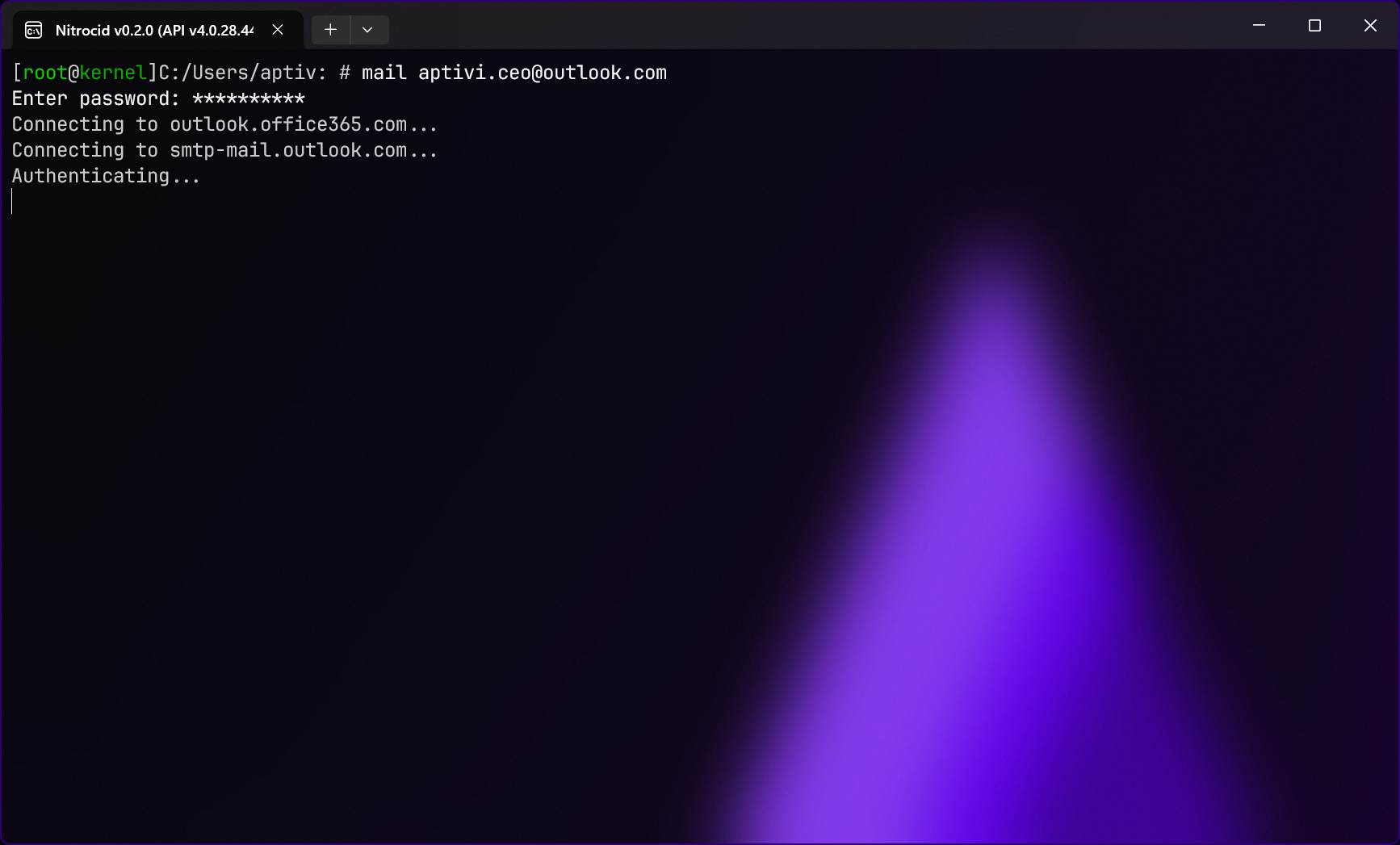The image size is (1400, 845).
Task: Open a new tab with the plus button
Action: coord(330,30)
